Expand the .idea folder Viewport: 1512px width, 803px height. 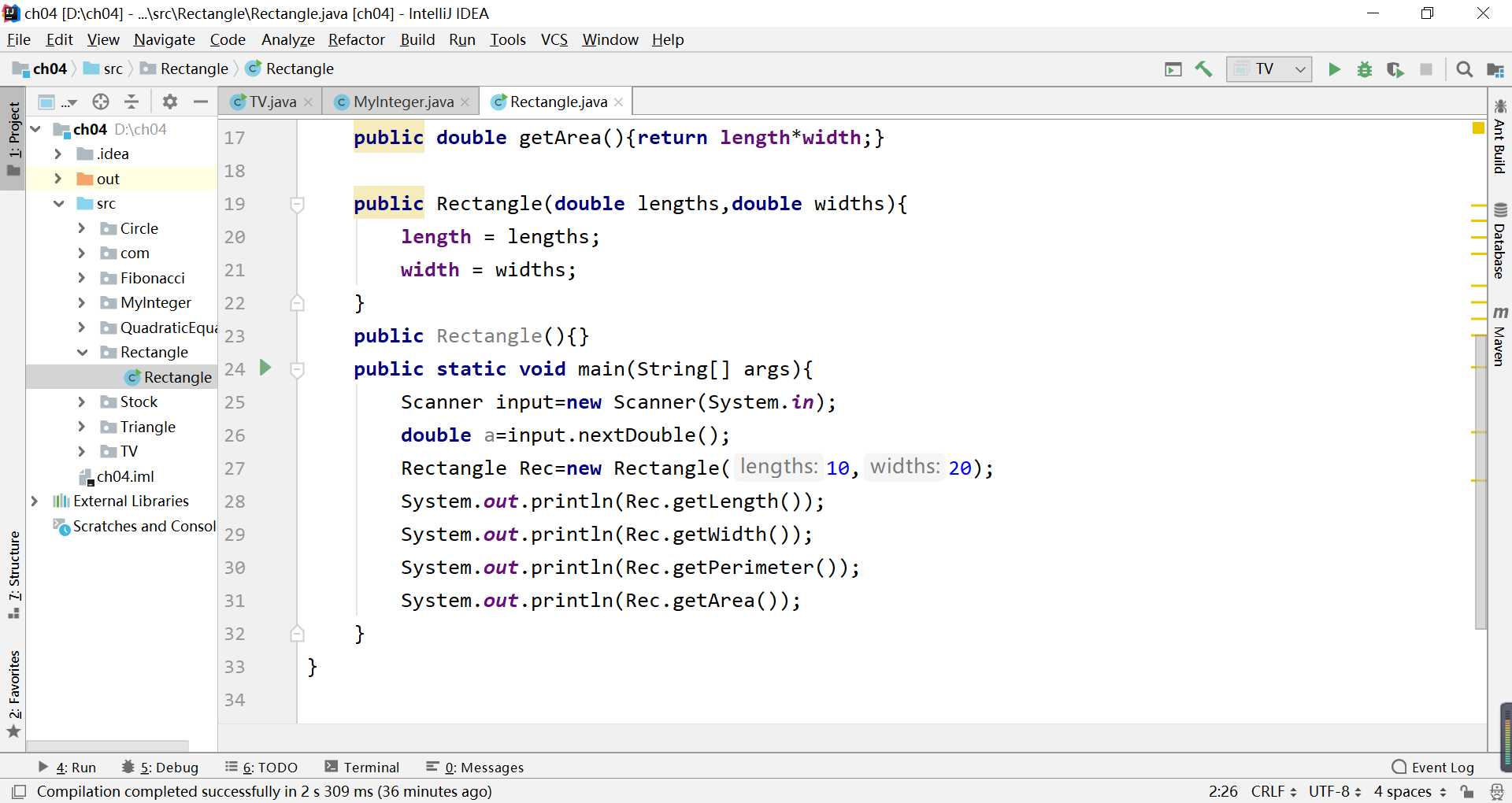tap(57, 154)
